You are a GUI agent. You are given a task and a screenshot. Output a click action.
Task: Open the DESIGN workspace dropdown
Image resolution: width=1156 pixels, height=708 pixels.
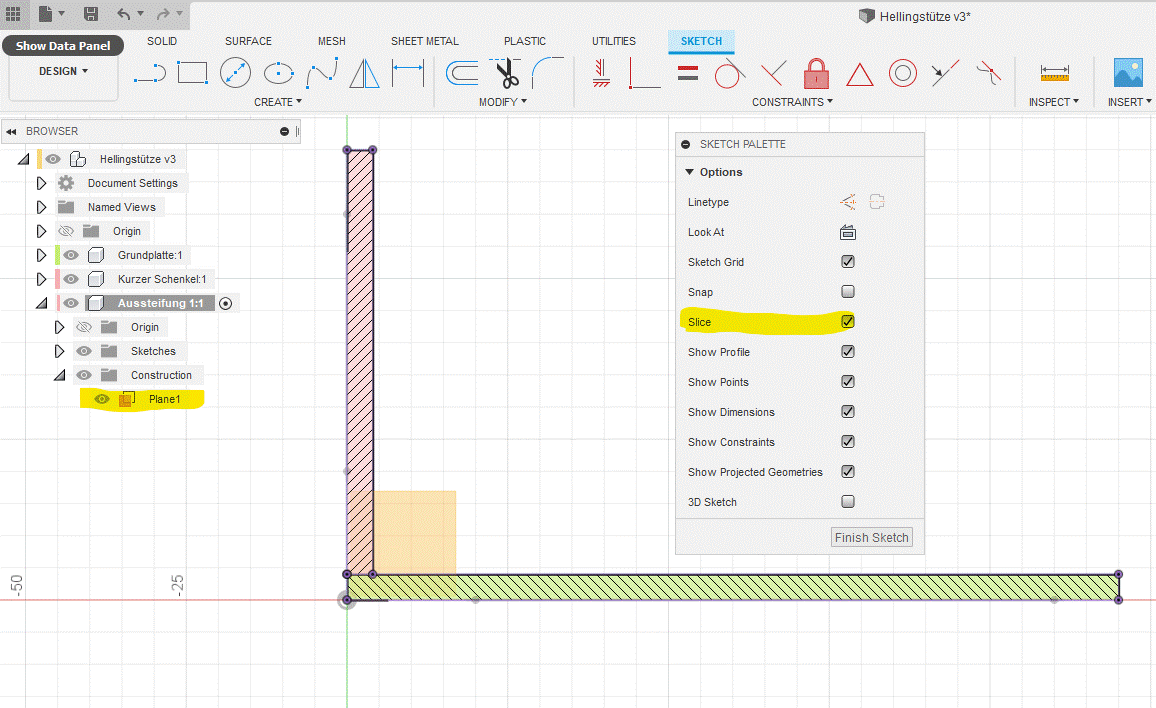[64, 71]
